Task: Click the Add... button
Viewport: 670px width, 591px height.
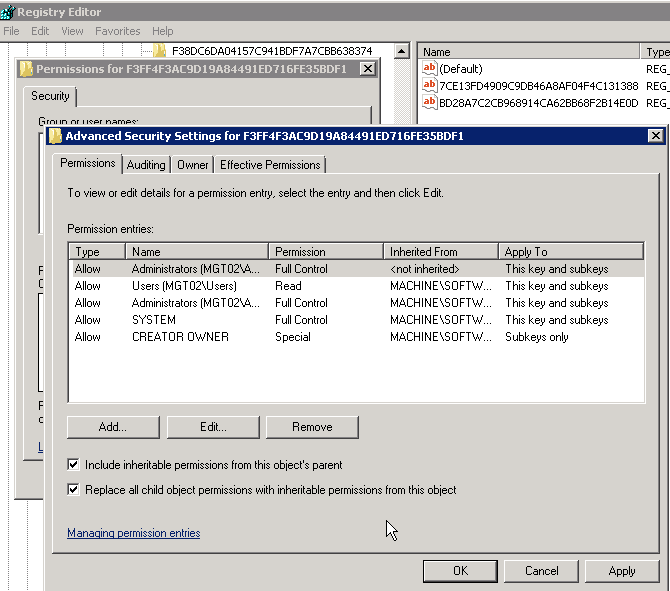Action: [x=113, y=427]
